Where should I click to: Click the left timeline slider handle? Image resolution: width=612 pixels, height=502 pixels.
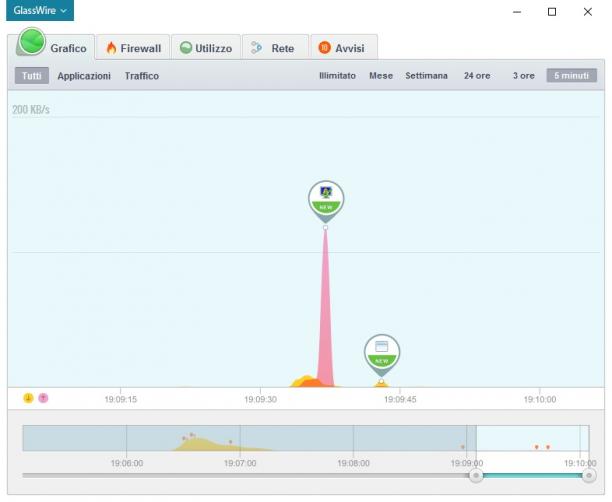click(x=476, y=475)
